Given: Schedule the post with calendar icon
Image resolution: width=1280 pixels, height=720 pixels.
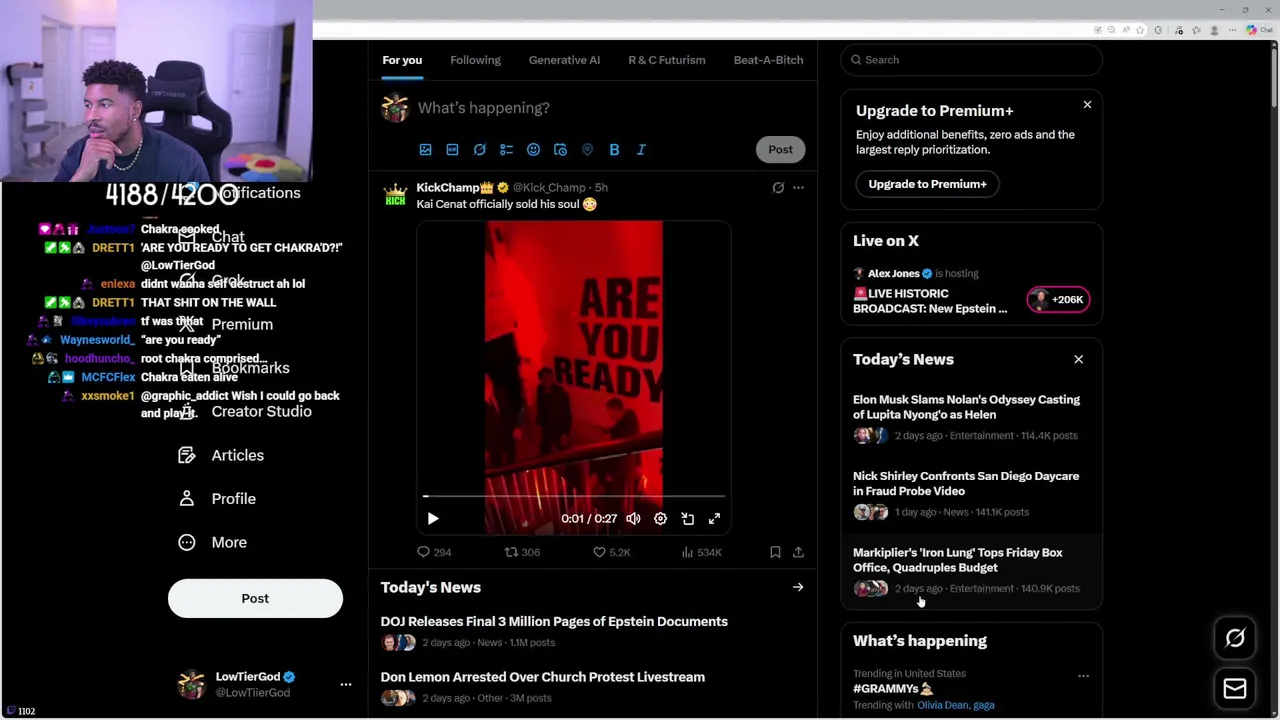Looking at the screenshot, I should (x=560, y=150).
